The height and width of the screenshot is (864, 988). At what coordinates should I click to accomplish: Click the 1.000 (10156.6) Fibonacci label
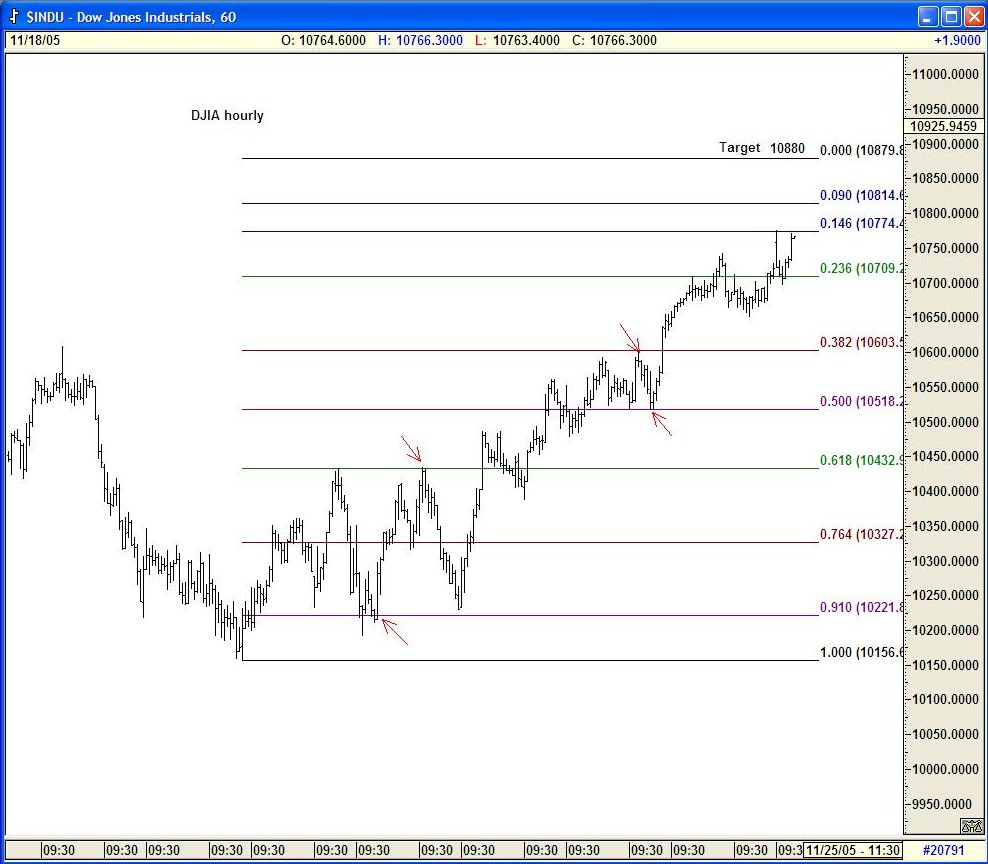(x=861, y=652)
